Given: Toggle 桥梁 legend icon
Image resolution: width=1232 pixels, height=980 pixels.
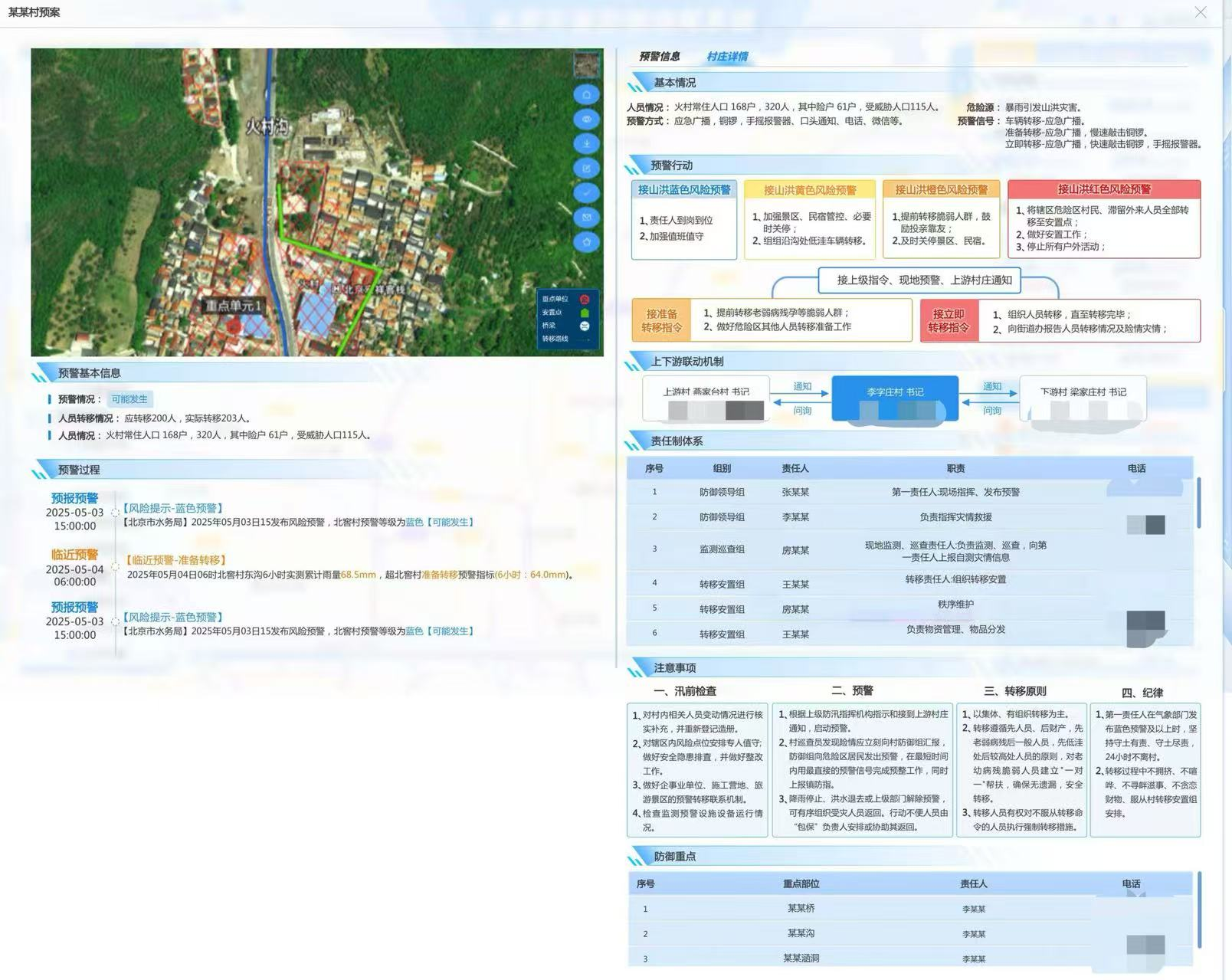Looking at the screenshot, I should tap(585, 326).
